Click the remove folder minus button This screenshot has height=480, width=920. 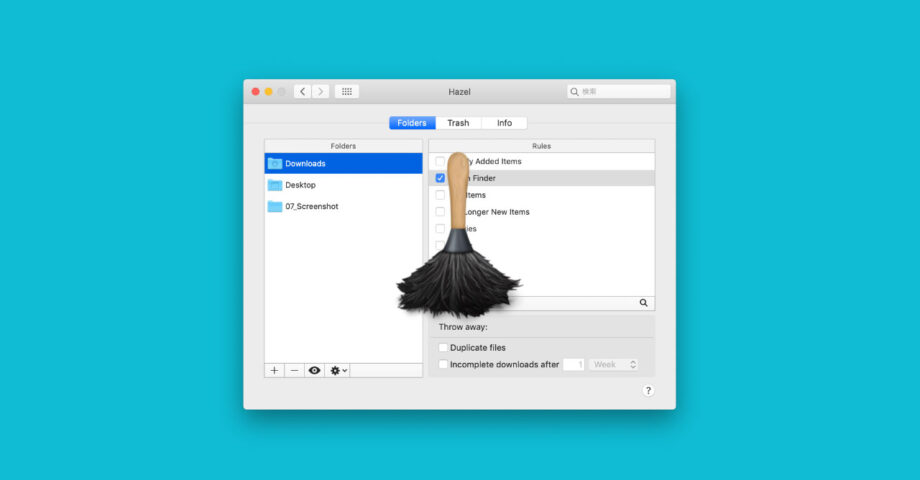tap(294, 370)
